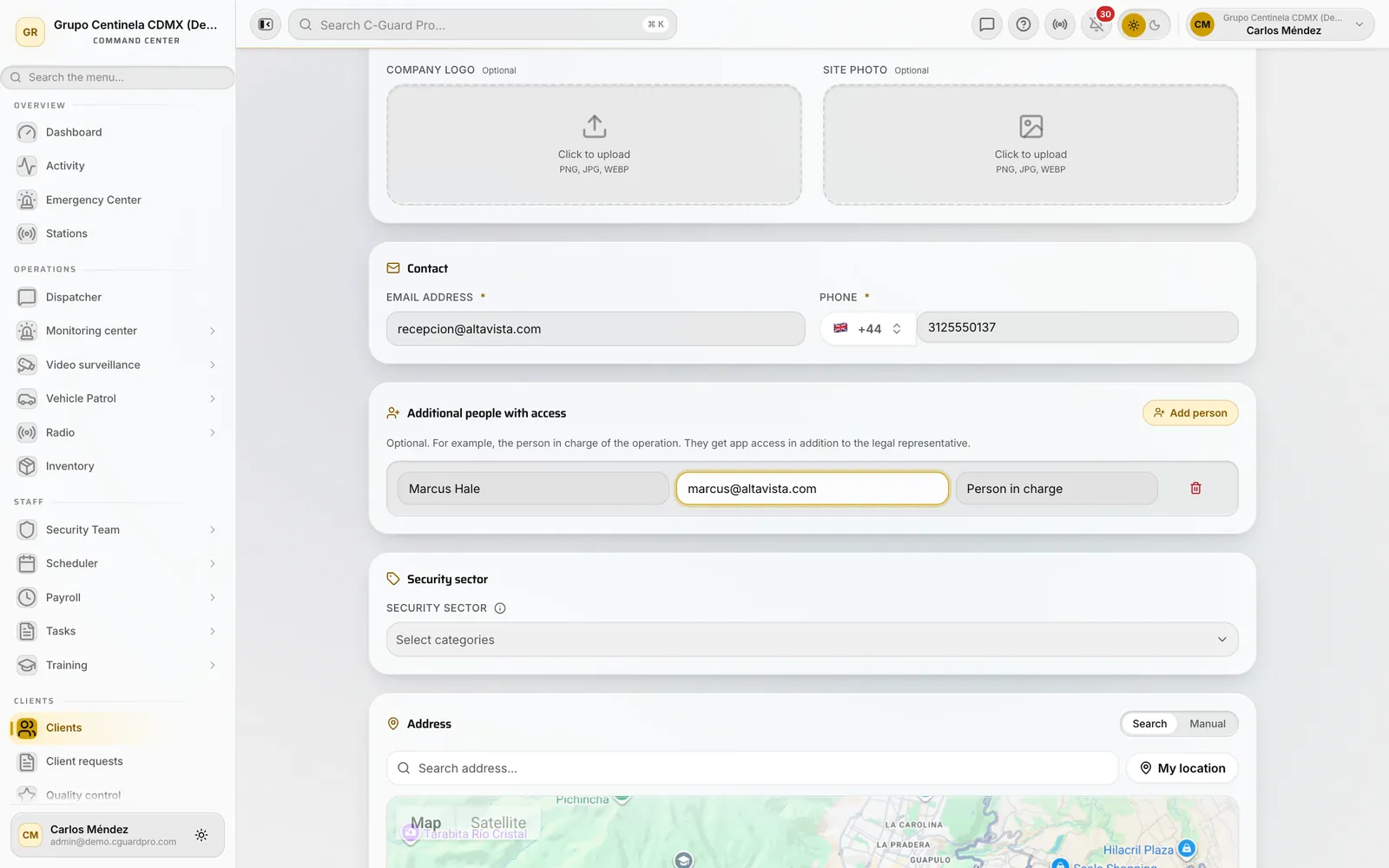This screenshot has height=868, width=1389.
Task: Focus the email address field
Action: point(596,329)
